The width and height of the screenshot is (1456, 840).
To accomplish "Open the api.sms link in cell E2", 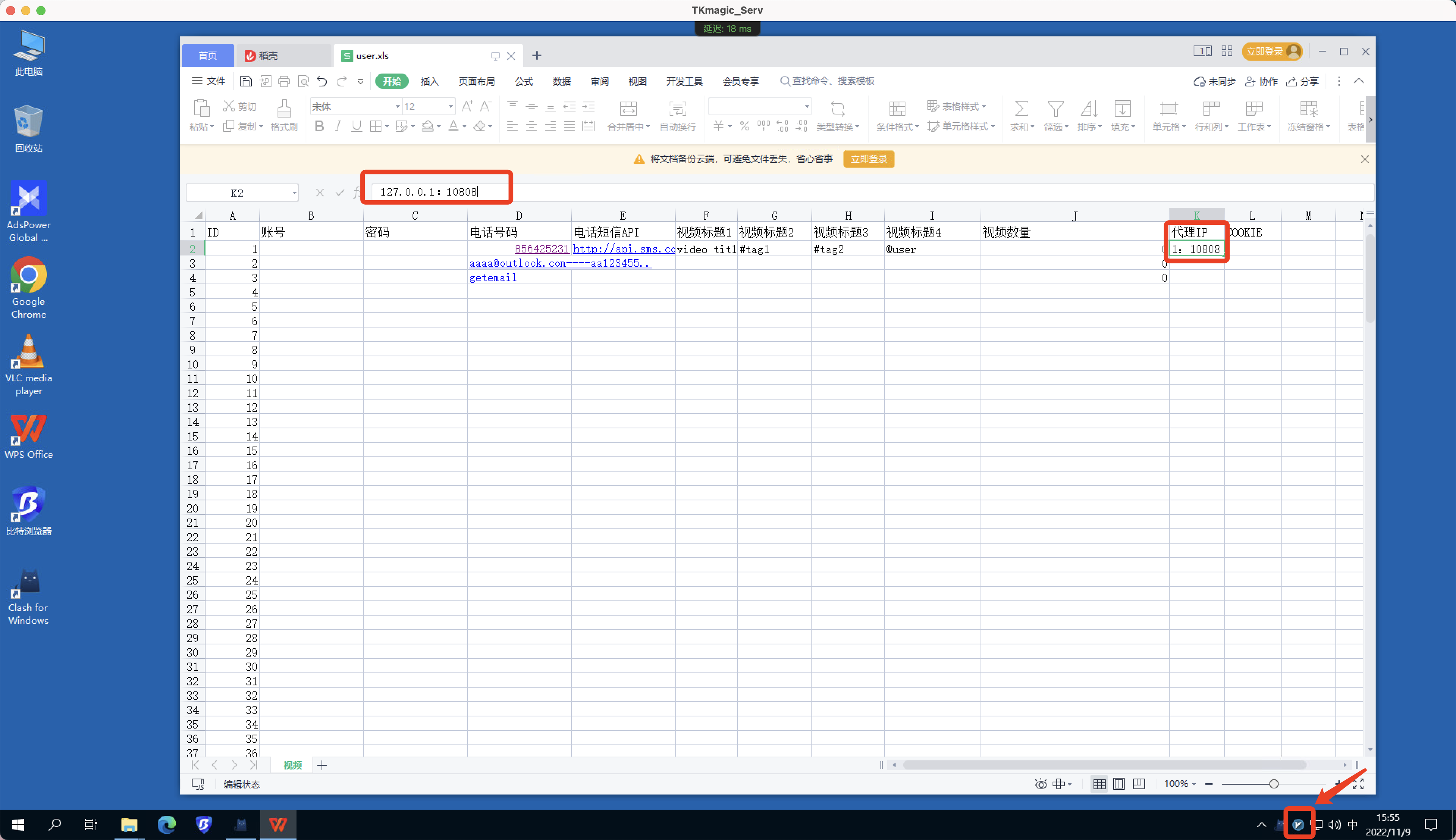I will coord(623,249).
